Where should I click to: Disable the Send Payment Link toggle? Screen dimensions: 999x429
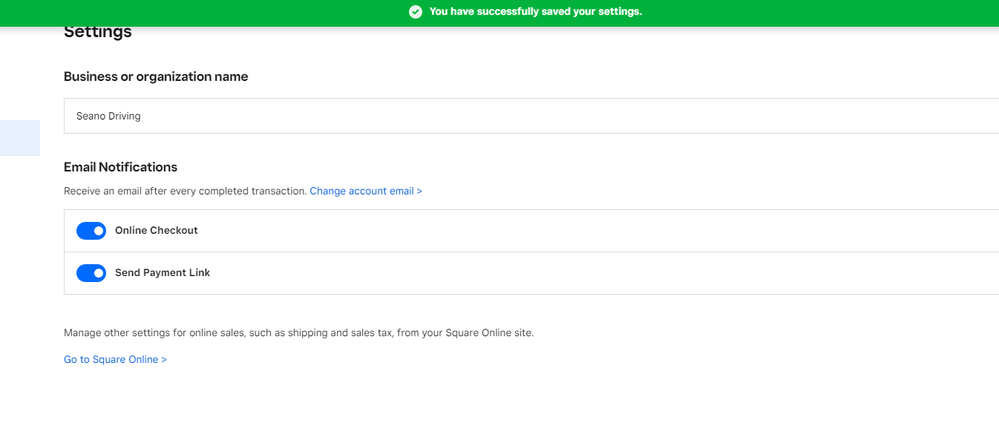(91, 273)
